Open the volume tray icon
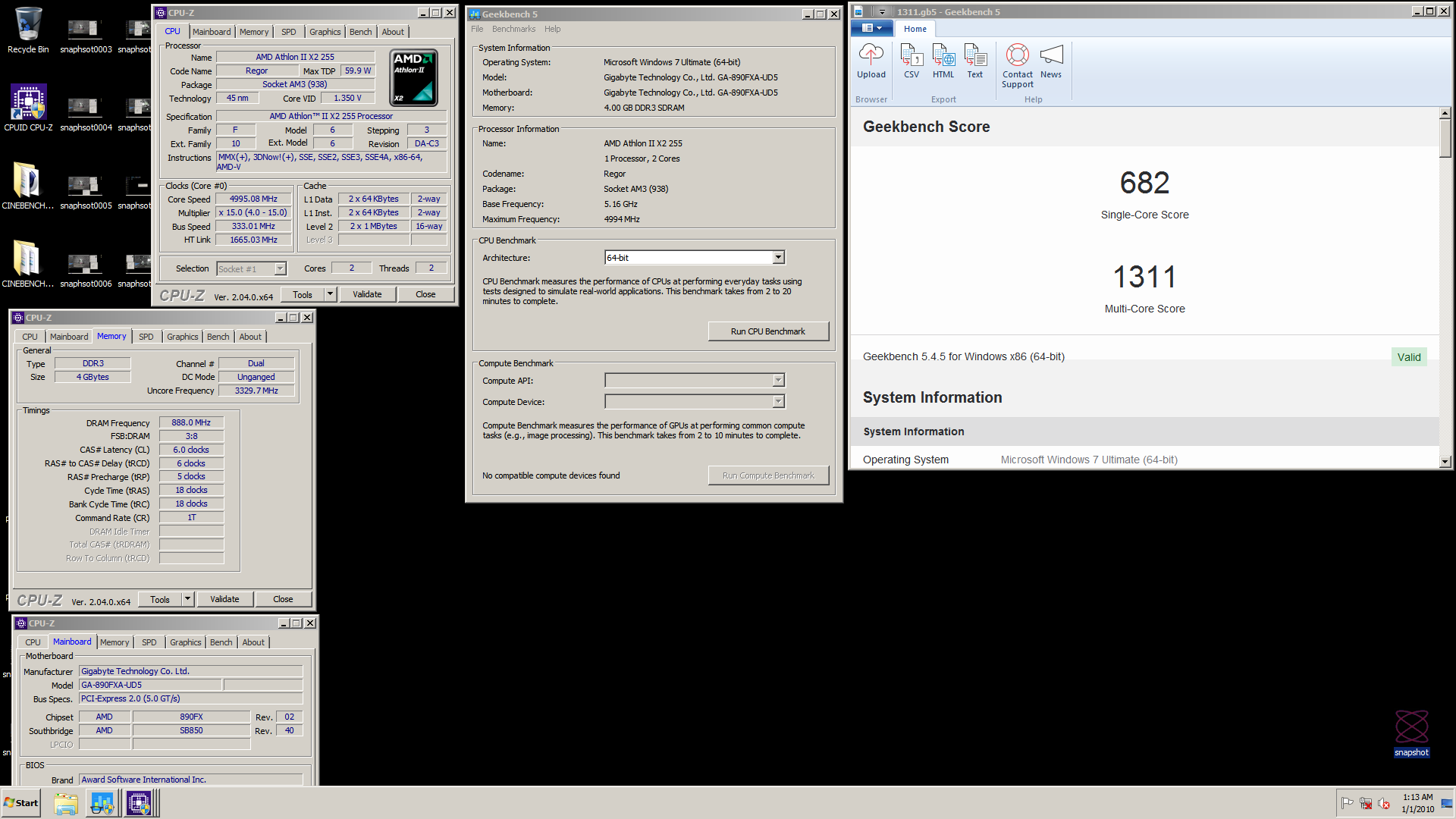This screenshot has height=819, width=1456. pyautogui.click(x=1384, y=803)
